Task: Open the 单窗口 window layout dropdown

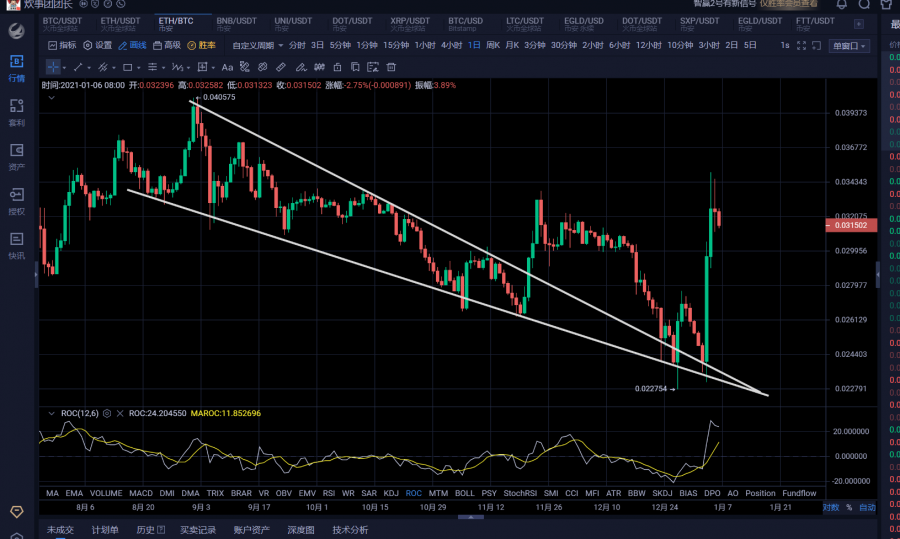Action: click(849, 46)
